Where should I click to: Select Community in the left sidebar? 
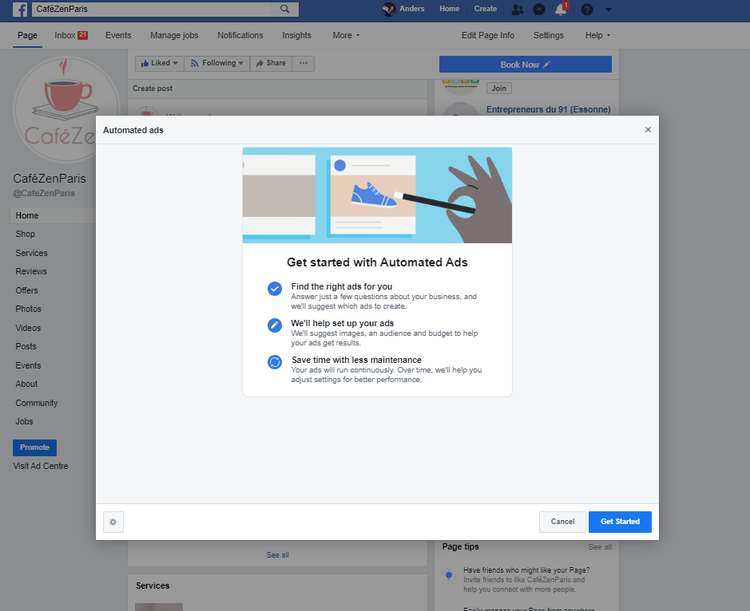pyautogui.click(x=36, y=403)
